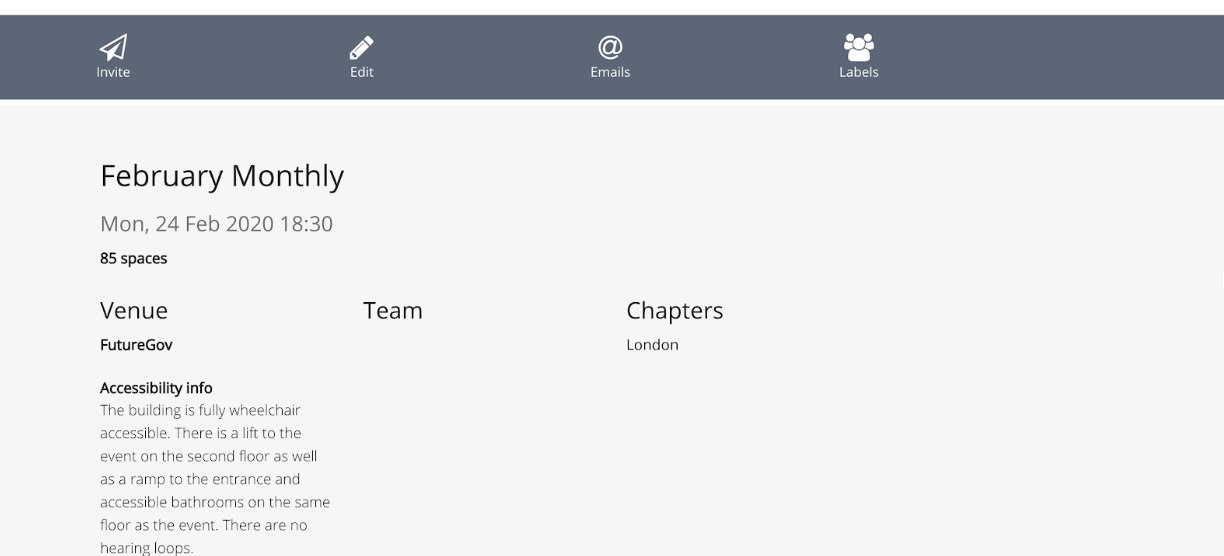The height and width of the screenshot is (556, 1224).
Task: Click the "February Monthly" event title
Action: 222,176
